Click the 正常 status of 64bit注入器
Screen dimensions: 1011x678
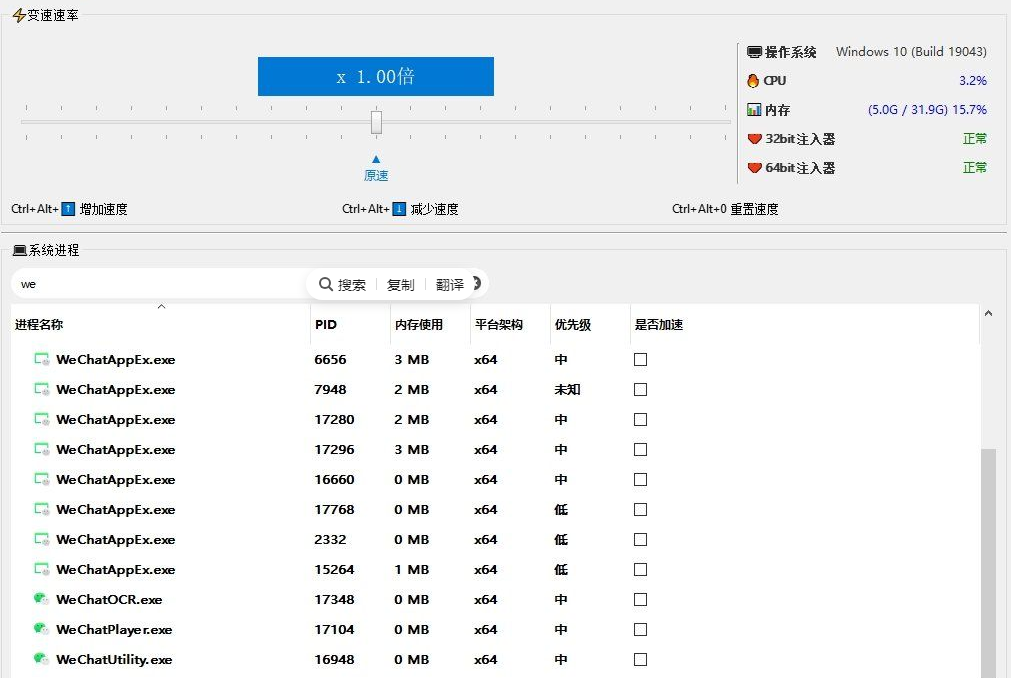point(975,168)
